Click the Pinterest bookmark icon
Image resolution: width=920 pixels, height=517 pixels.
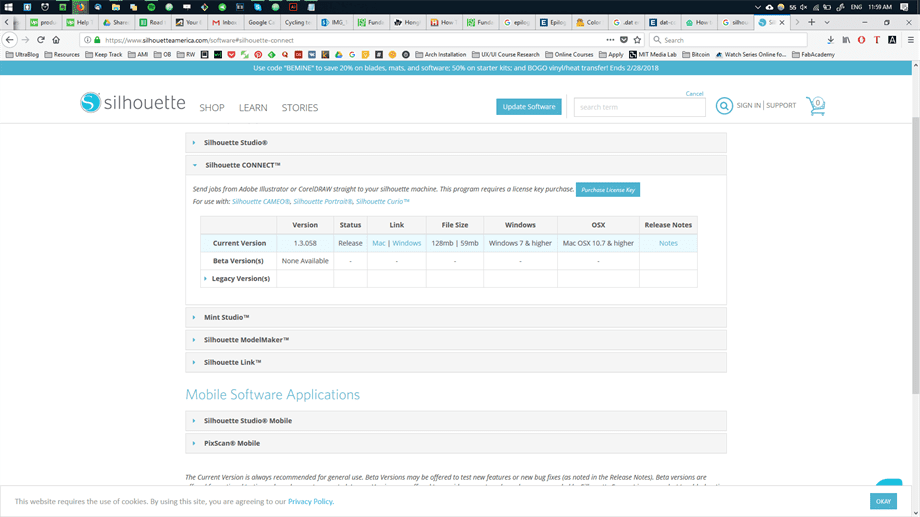pyautogui.click(x=258, y=55)
